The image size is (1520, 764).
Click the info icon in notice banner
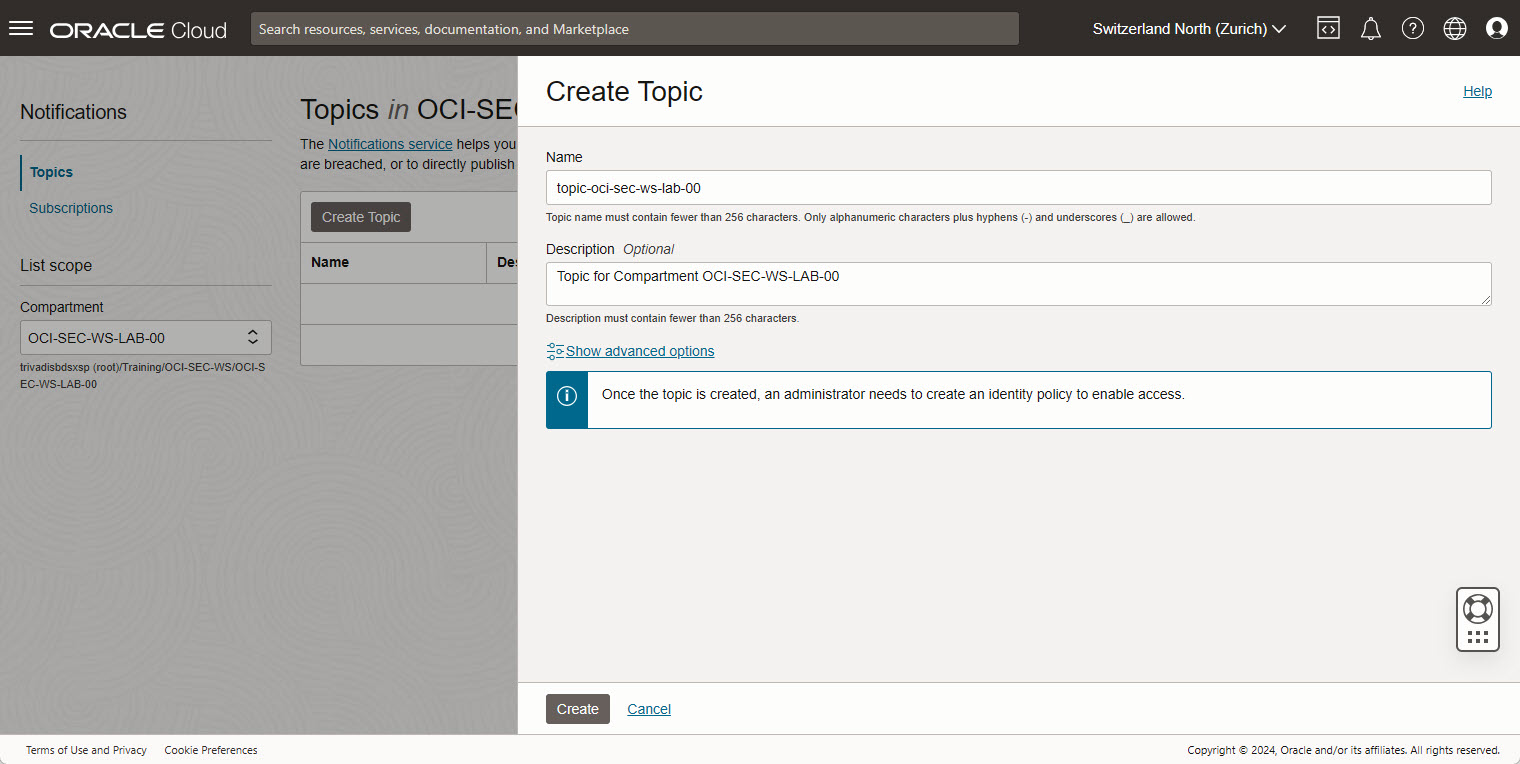pyautogui.click(x=567, y=396)
